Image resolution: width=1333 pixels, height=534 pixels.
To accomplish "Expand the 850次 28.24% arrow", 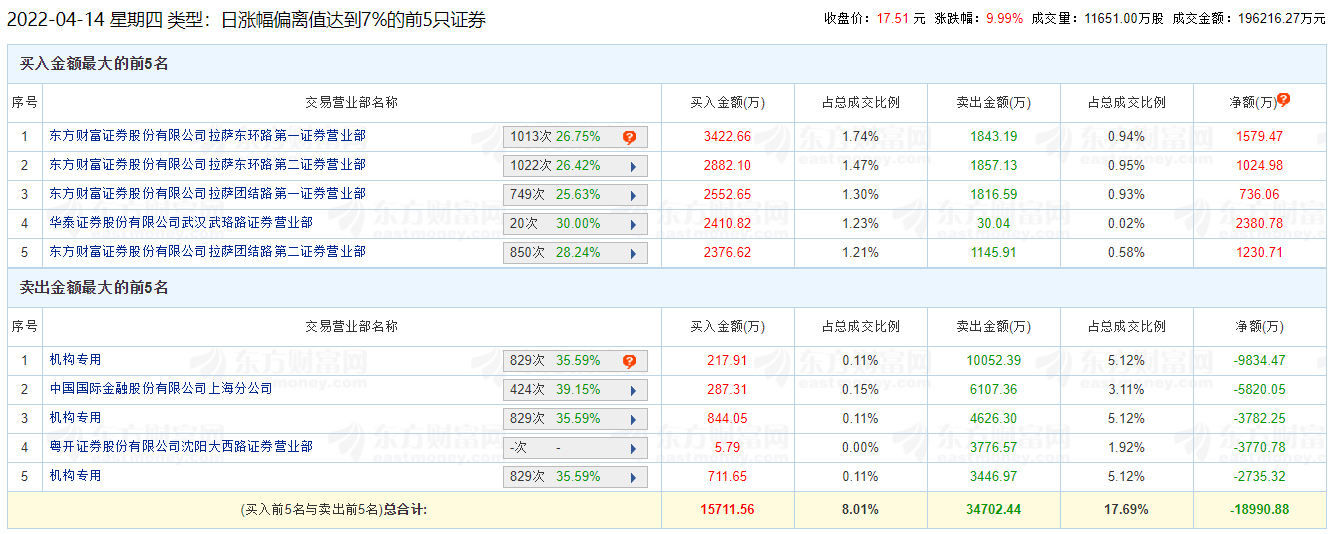I will click(633, 254).
